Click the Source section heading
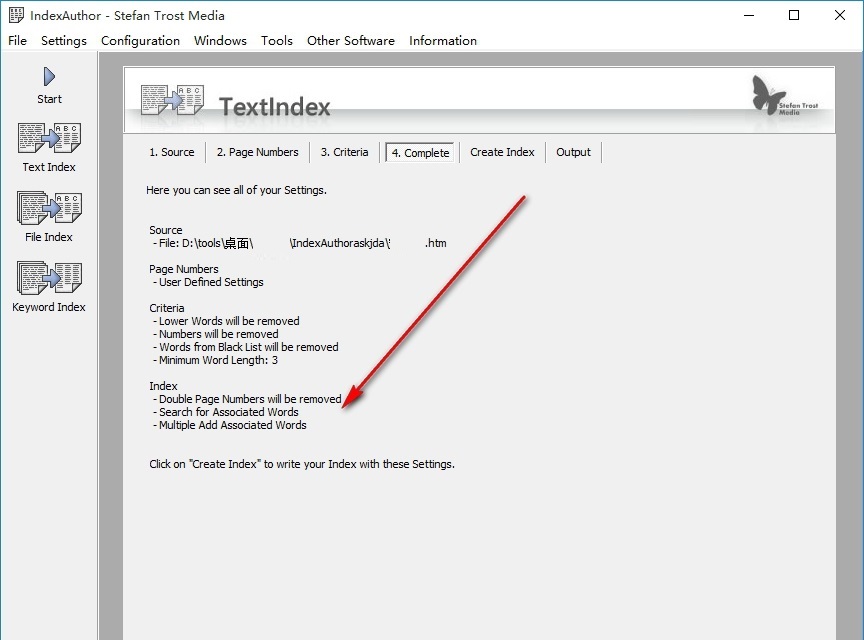This screenshot has width=864, height=640. (x=166, y=230)
